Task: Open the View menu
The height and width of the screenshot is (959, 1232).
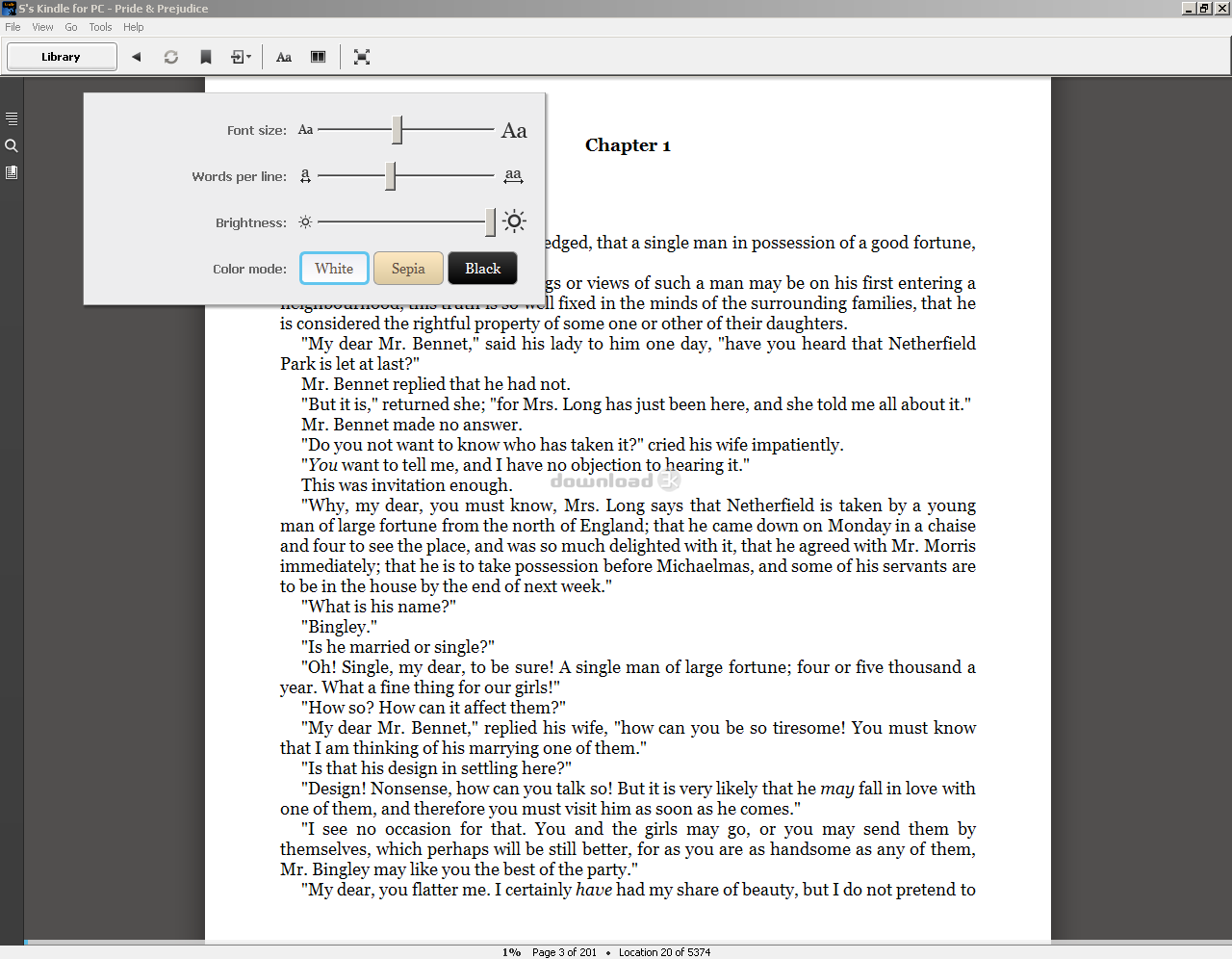Action: [x=42, y=27]
